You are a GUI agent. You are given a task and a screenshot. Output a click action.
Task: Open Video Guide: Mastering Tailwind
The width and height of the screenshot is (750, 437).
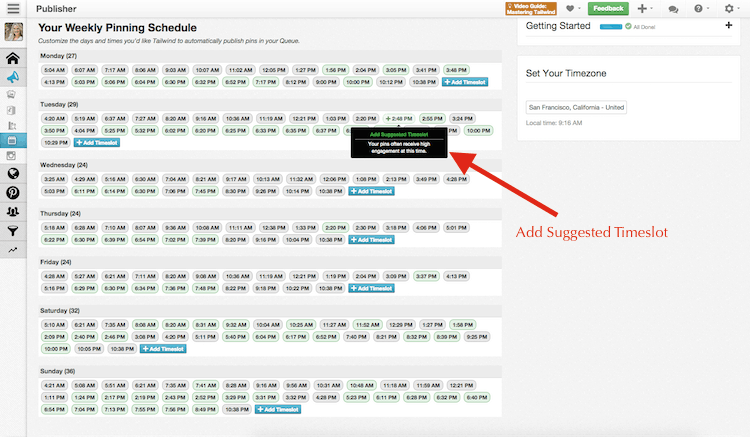point(531,9)
